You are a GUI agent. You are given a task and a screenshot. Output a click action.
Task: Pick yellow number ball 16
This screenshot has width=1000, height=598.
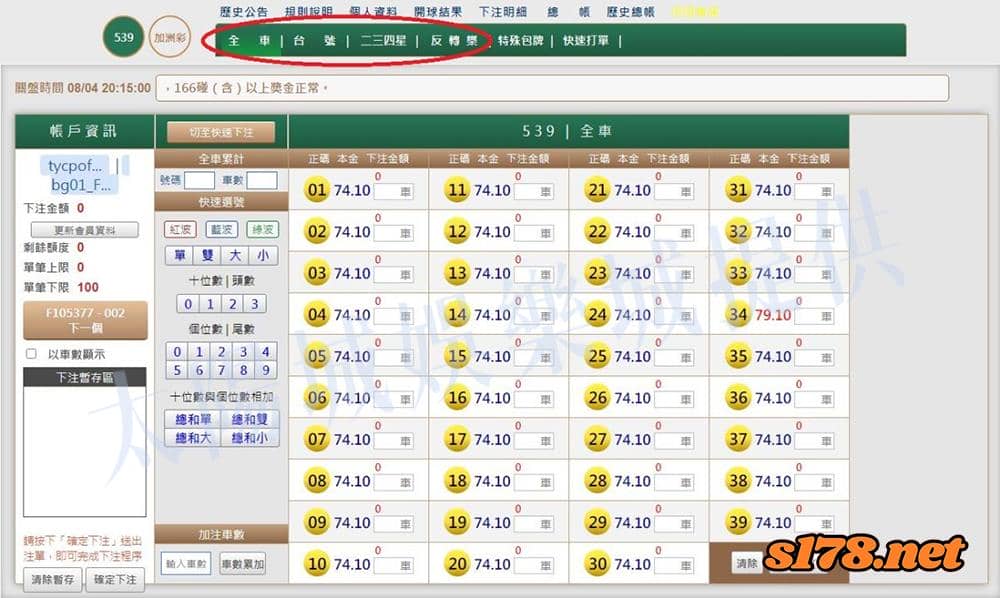(457, 398)
